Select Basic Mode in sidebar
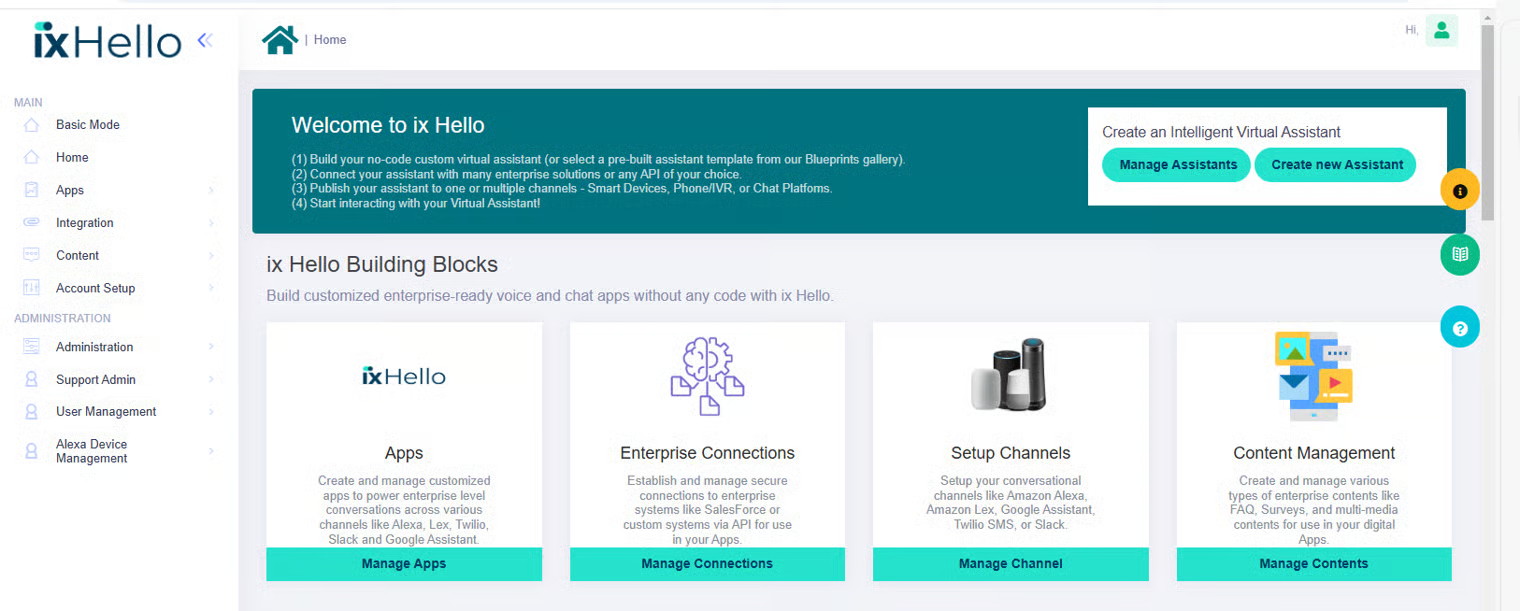 (x=87, y=125)
